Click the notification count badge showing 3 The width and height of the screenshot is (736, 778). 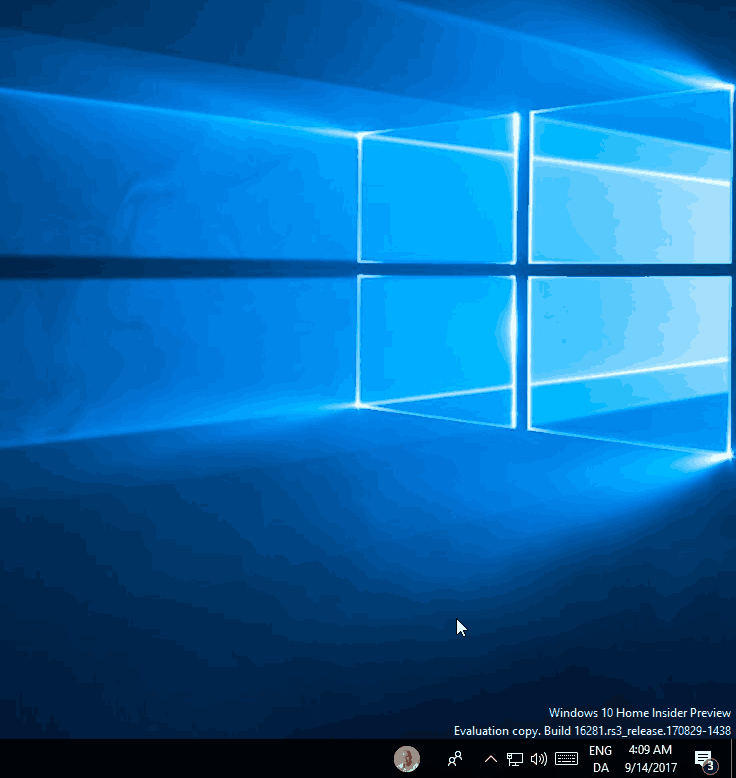(709, 766)
